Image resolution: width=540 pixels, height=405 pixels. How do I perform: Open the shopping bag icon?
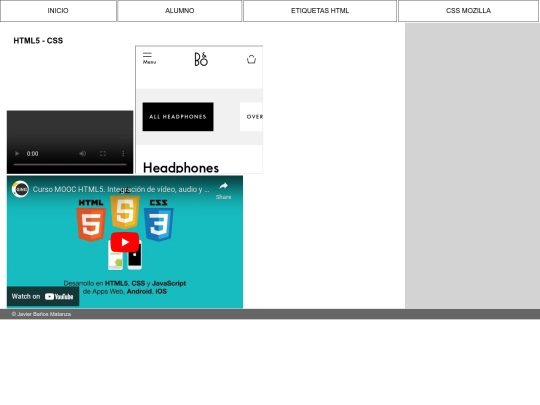[x=251, y=59]
